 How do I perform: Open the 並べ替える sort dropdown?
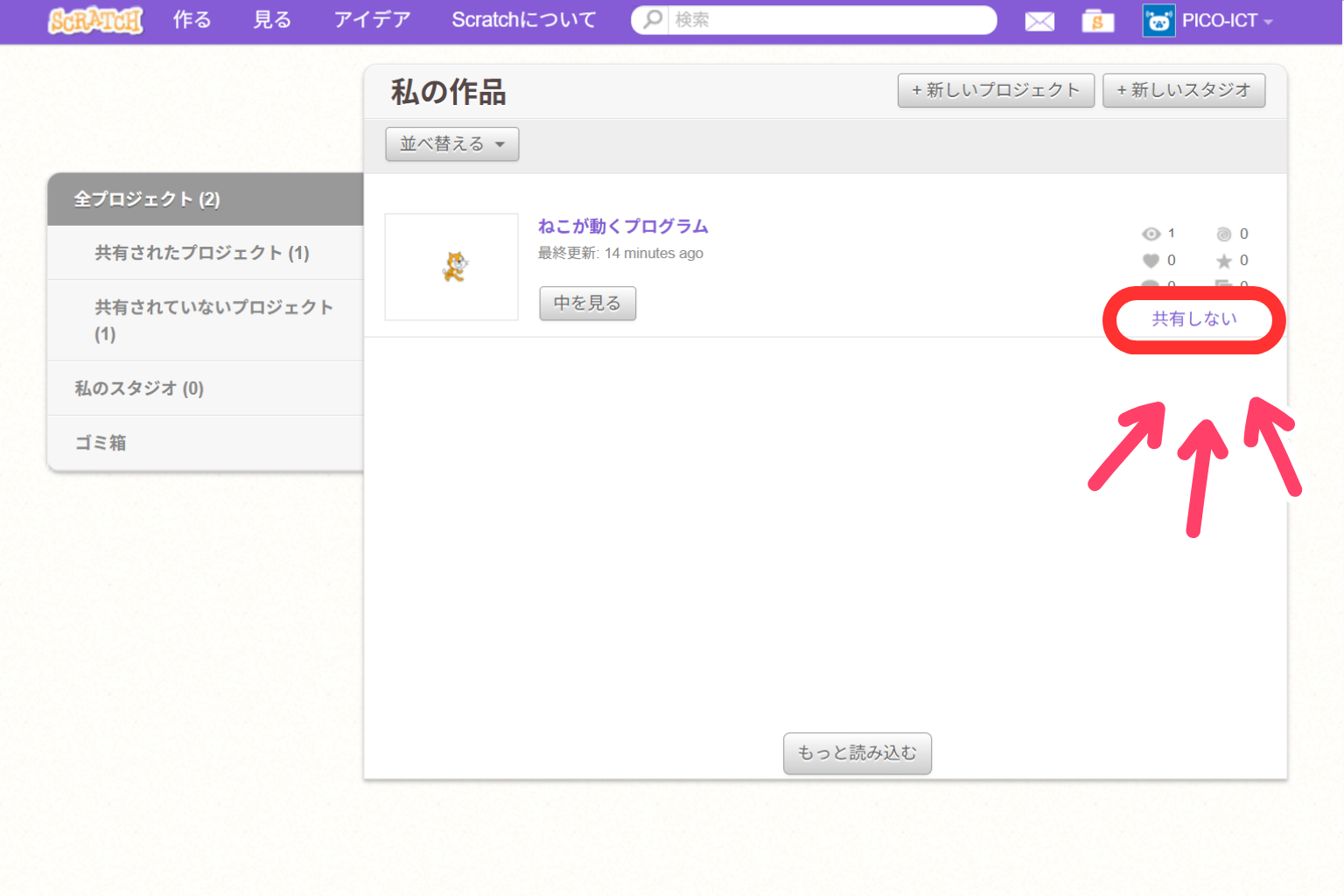(x=451, y=143)
